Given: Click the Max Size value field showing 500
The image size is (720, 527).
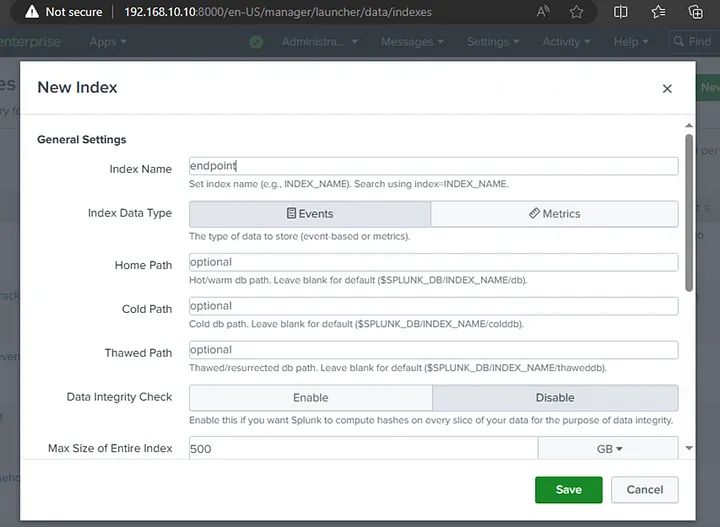Looking at the screenshot, I should pos(363,449).
